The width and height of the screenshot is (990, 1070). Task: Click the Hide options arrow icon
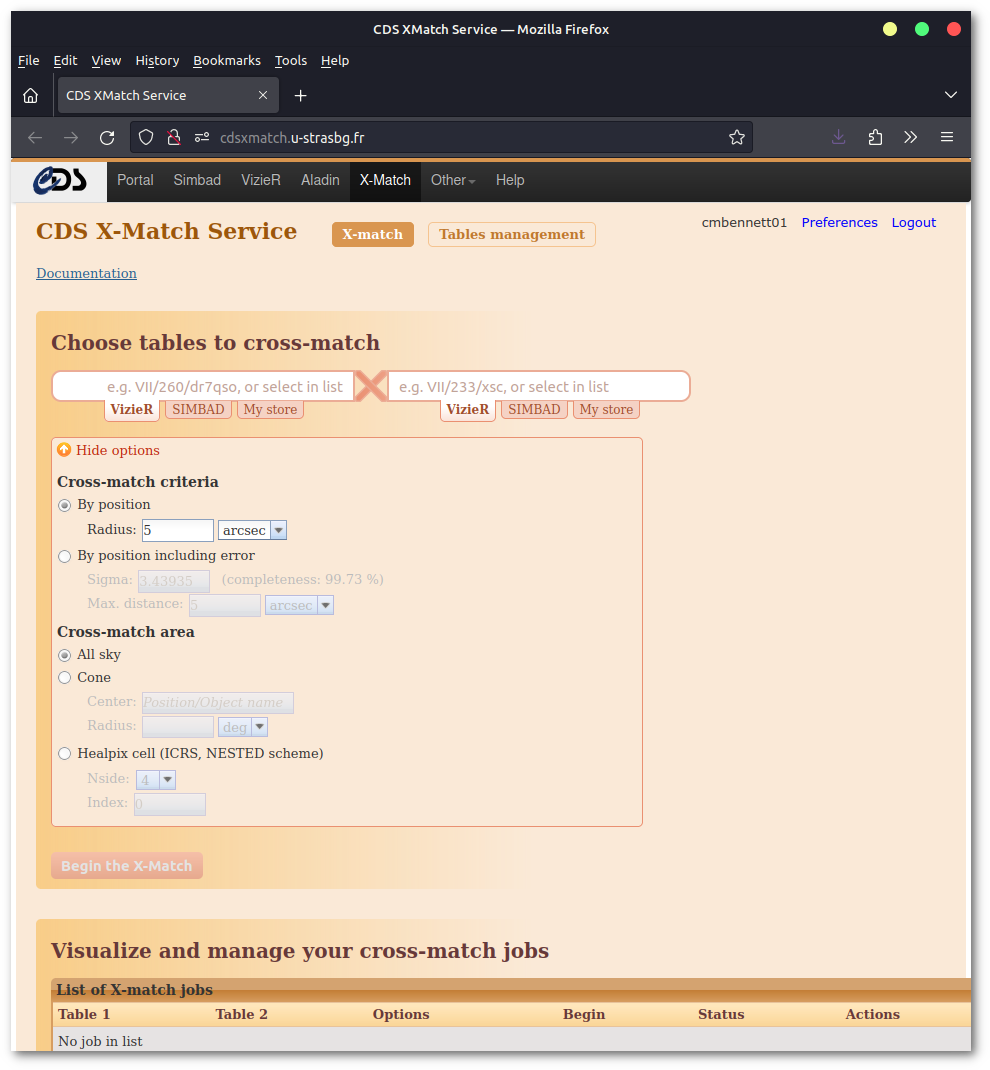click(x=64, y=450)
